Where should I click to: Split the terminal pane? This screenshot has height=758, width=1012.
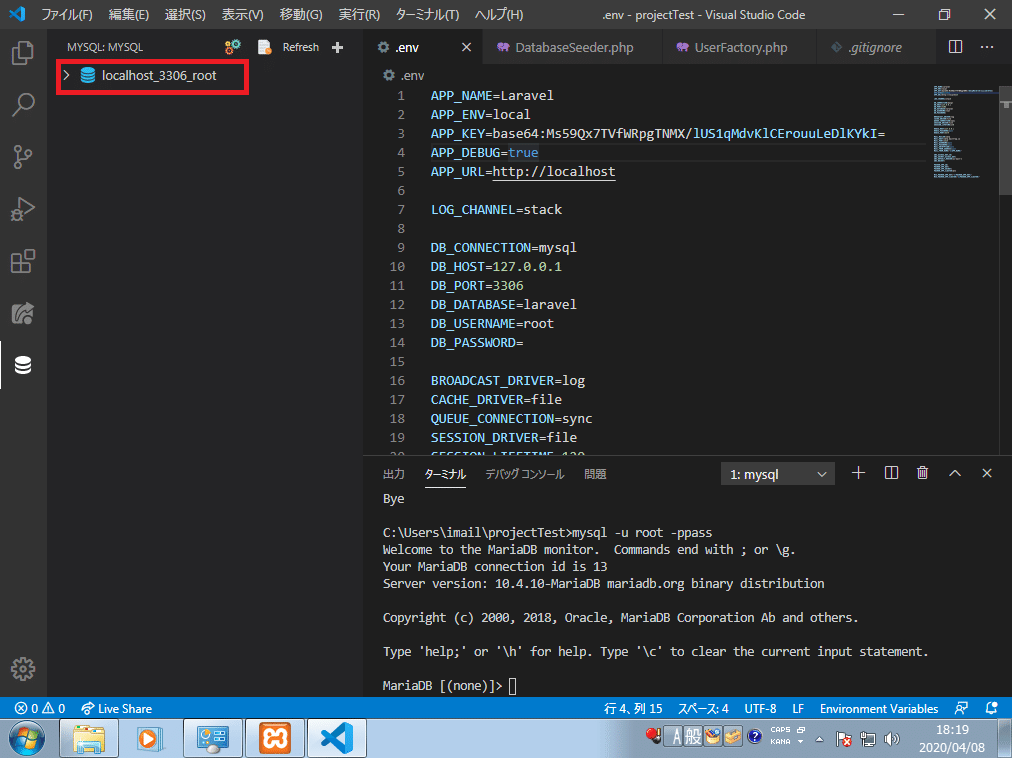tap(891, 473)
